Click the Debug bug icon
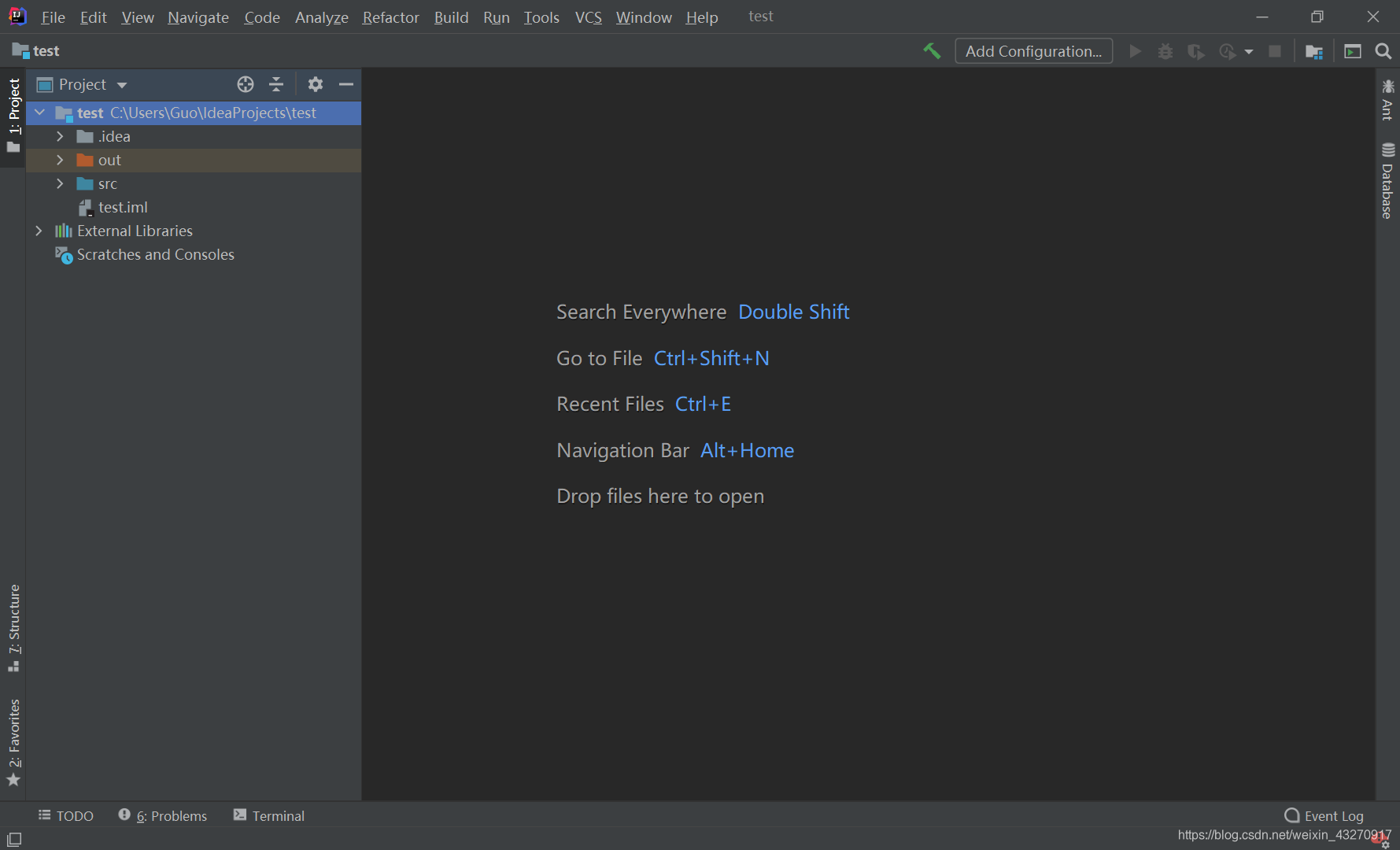1400x850 pixels. [x=1165, y=51]
